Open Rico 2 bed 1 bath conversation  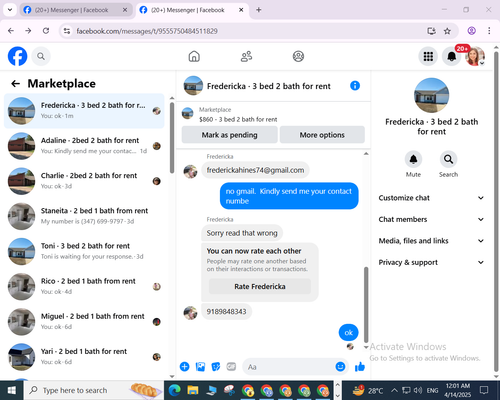[84, 286]
